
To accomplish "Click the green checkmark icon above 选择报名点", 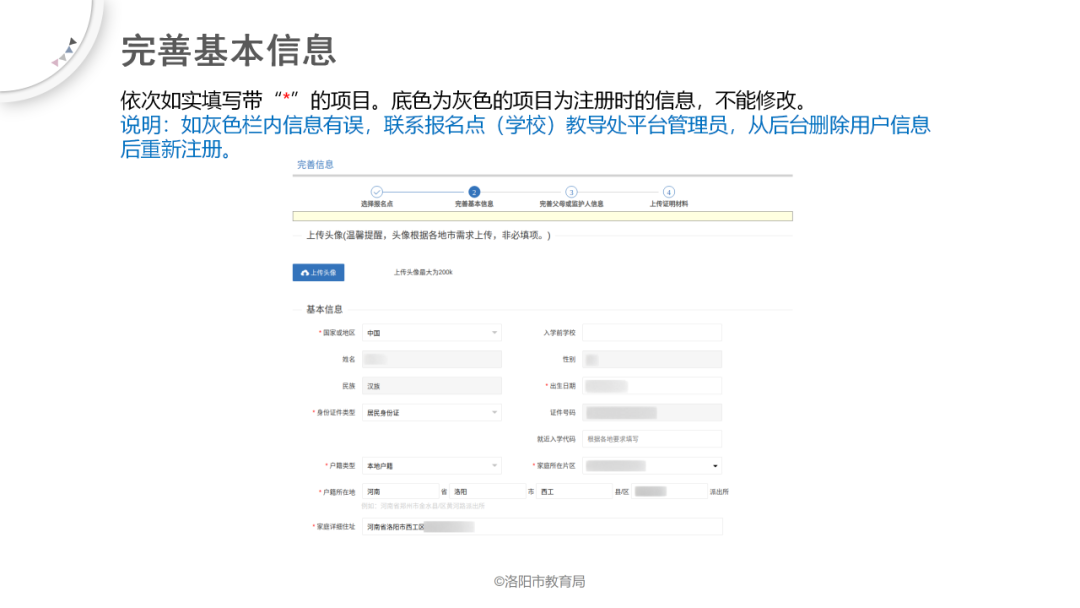I will coord(377,190).
